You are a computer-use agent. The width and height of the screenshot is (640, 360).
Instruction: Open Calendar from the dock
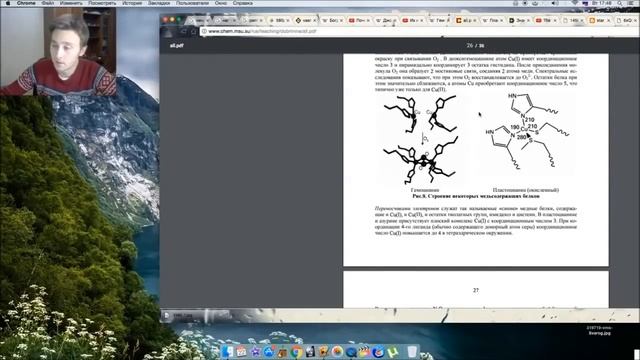click(242, 351)
